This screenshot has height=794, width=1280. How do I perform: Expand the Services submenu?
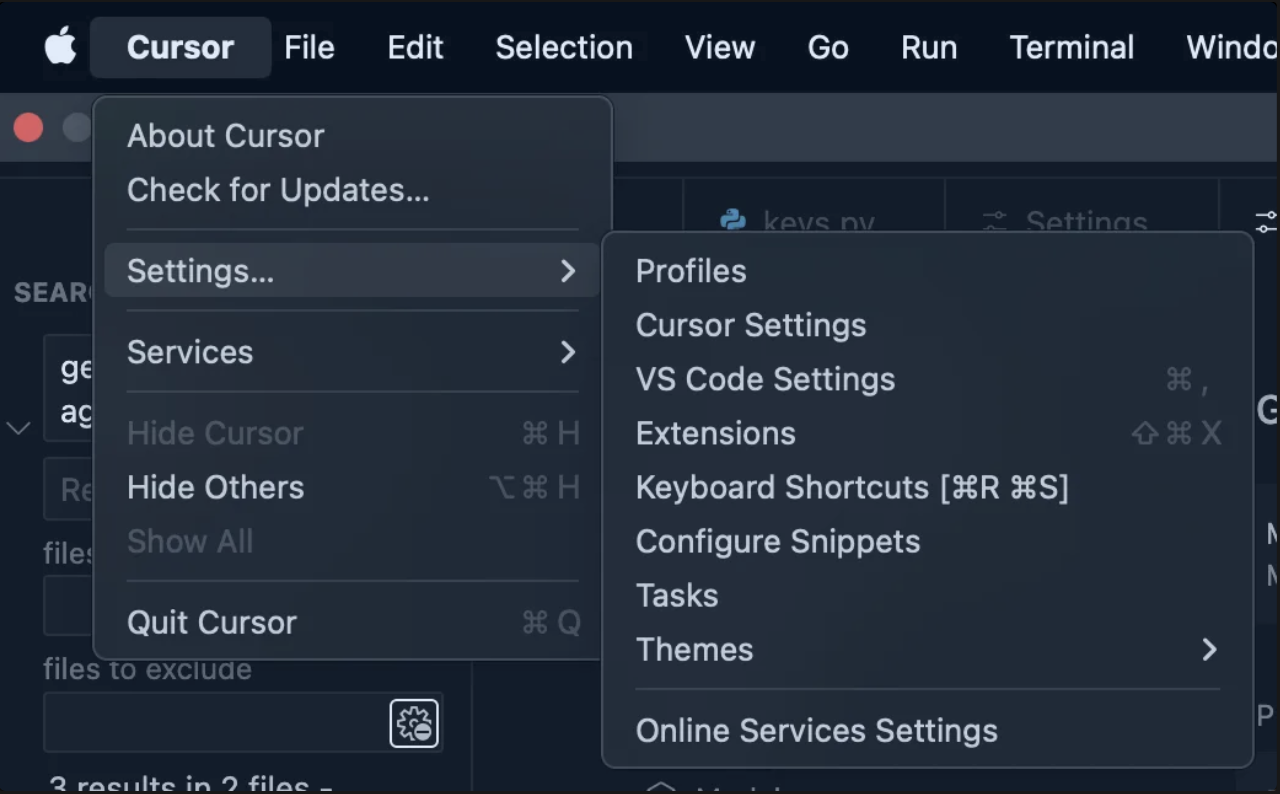(351, 352)
